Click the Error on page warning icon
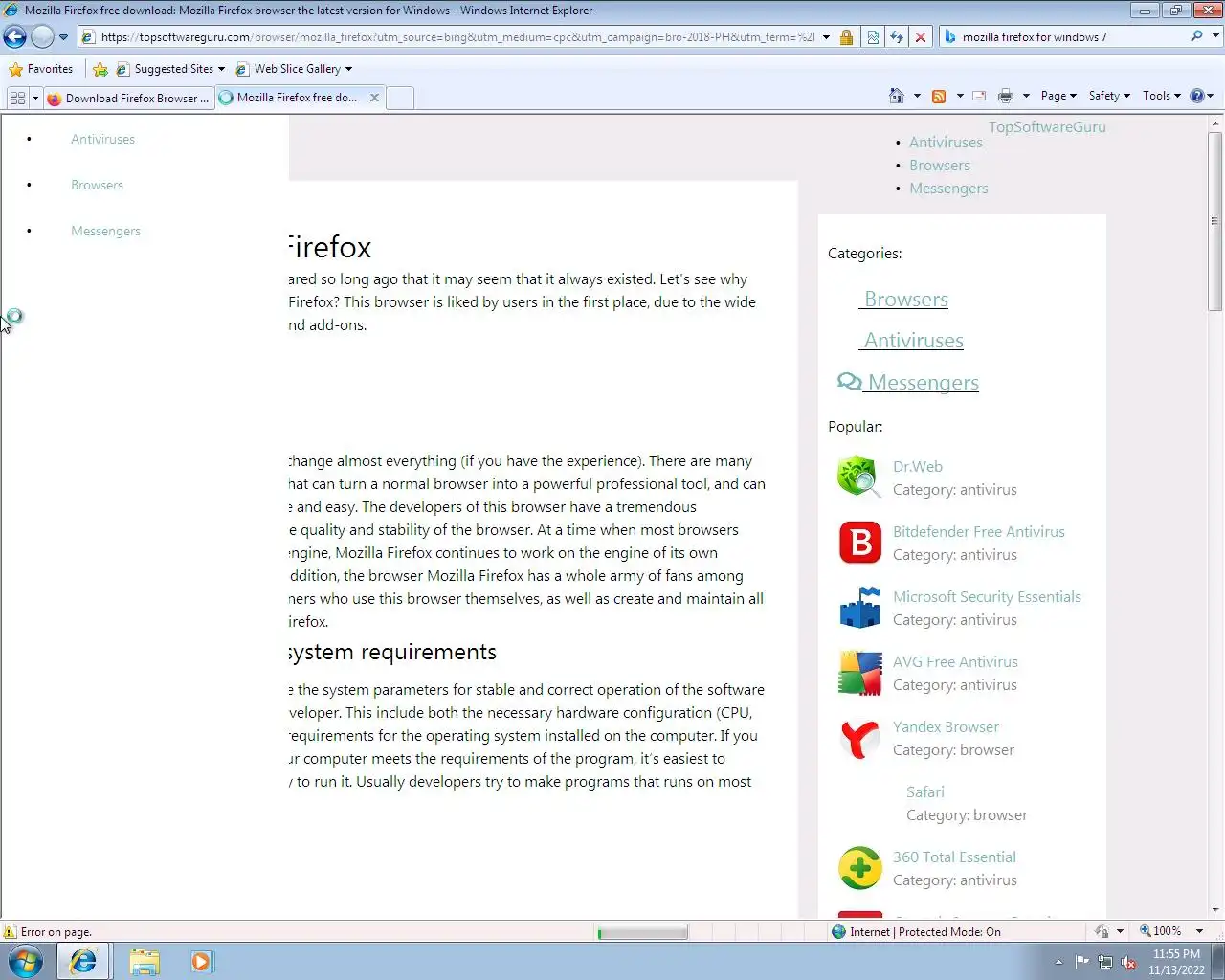This screenshot has height=980, width=1225. click(10, 931)
